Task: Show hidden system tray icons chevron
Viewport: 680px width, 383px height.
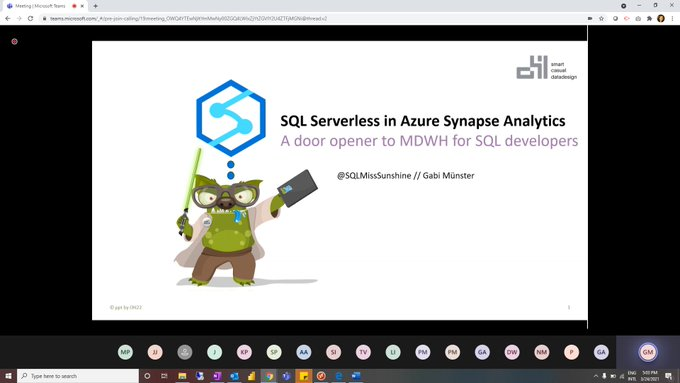Action: click(x=596, y=376)
